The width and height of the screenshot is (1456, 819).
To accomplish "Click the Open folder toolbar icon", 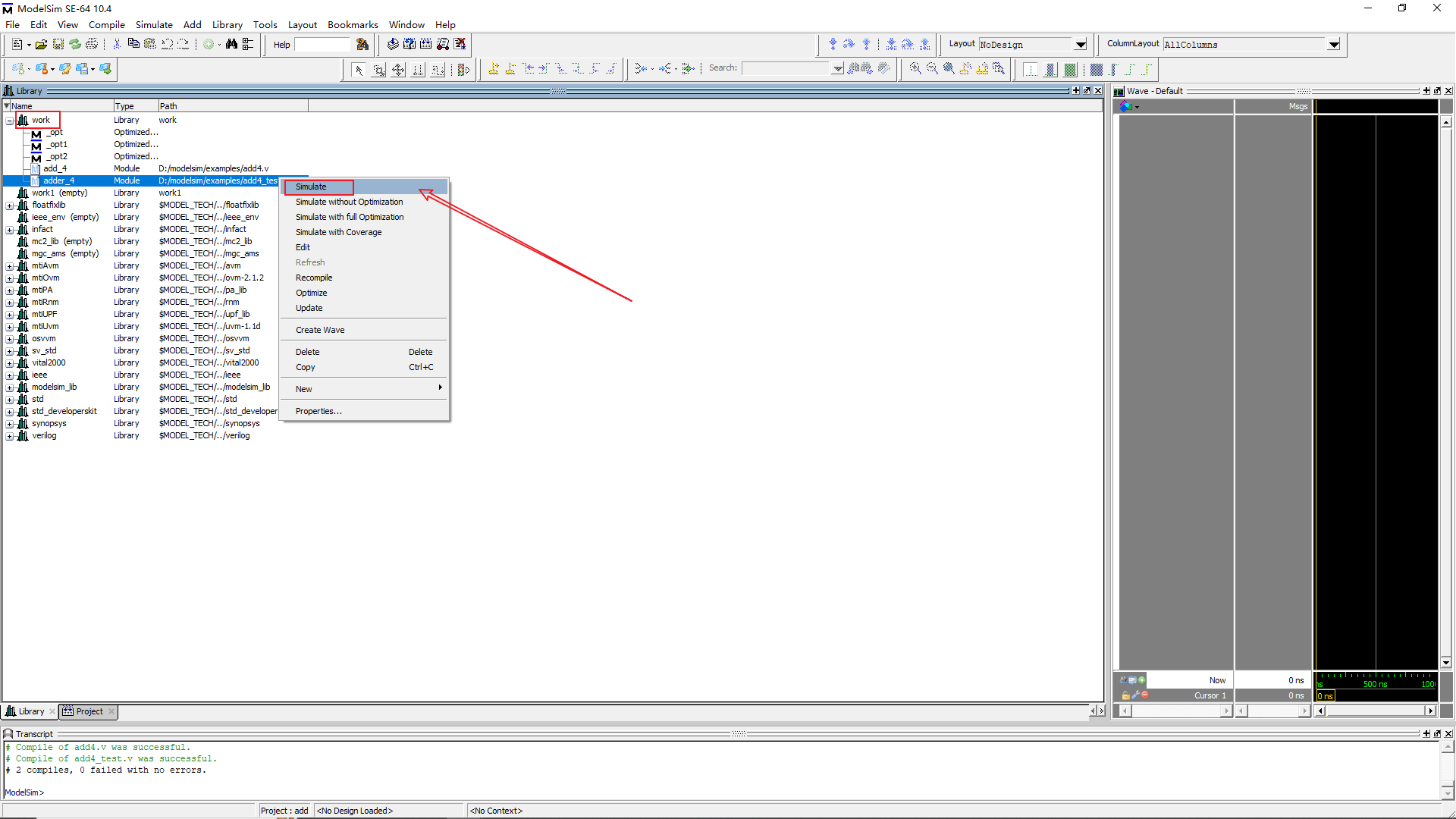I will [42, 45].
